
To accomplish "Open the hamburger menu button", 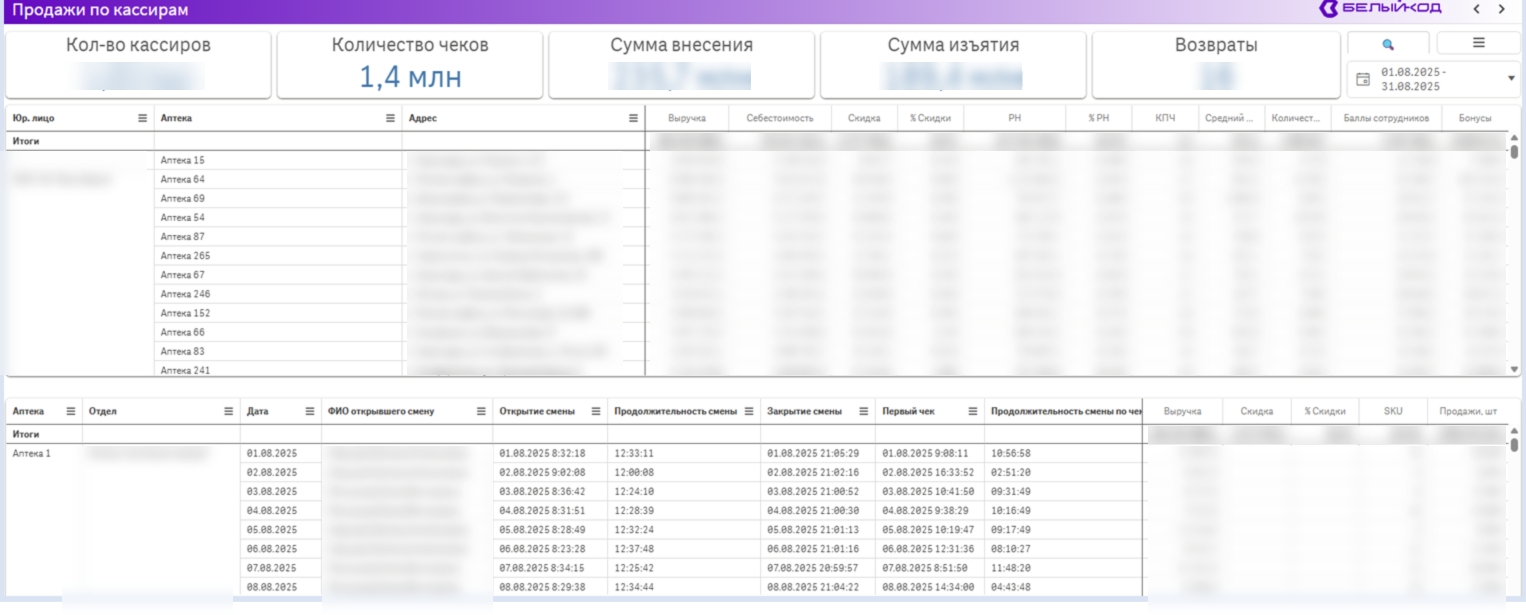I will [1478, 43].
